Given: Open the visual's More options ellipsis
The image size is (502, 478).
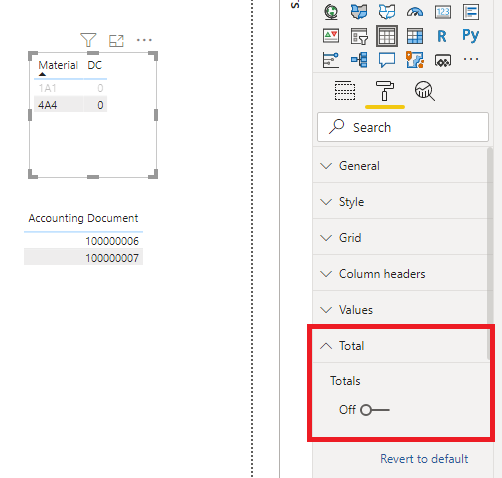Looking at the screenshot, I should (x=144, y=40).
